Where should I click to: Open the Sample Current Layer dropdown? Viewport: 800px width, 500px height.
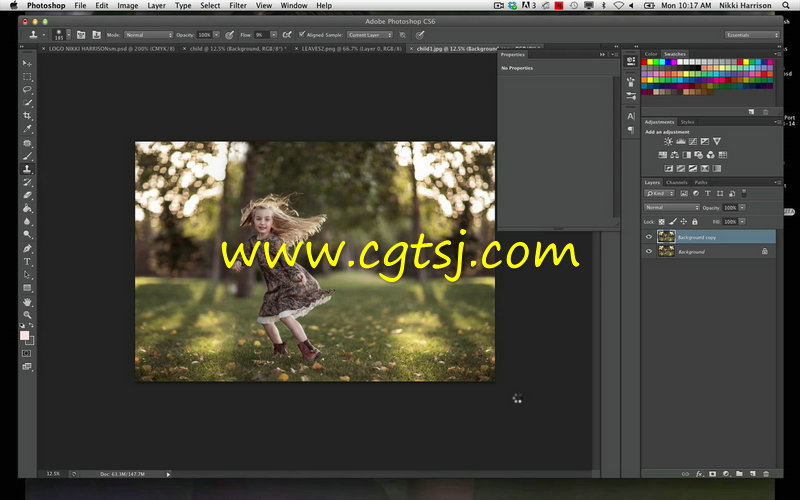coord(370,35)
